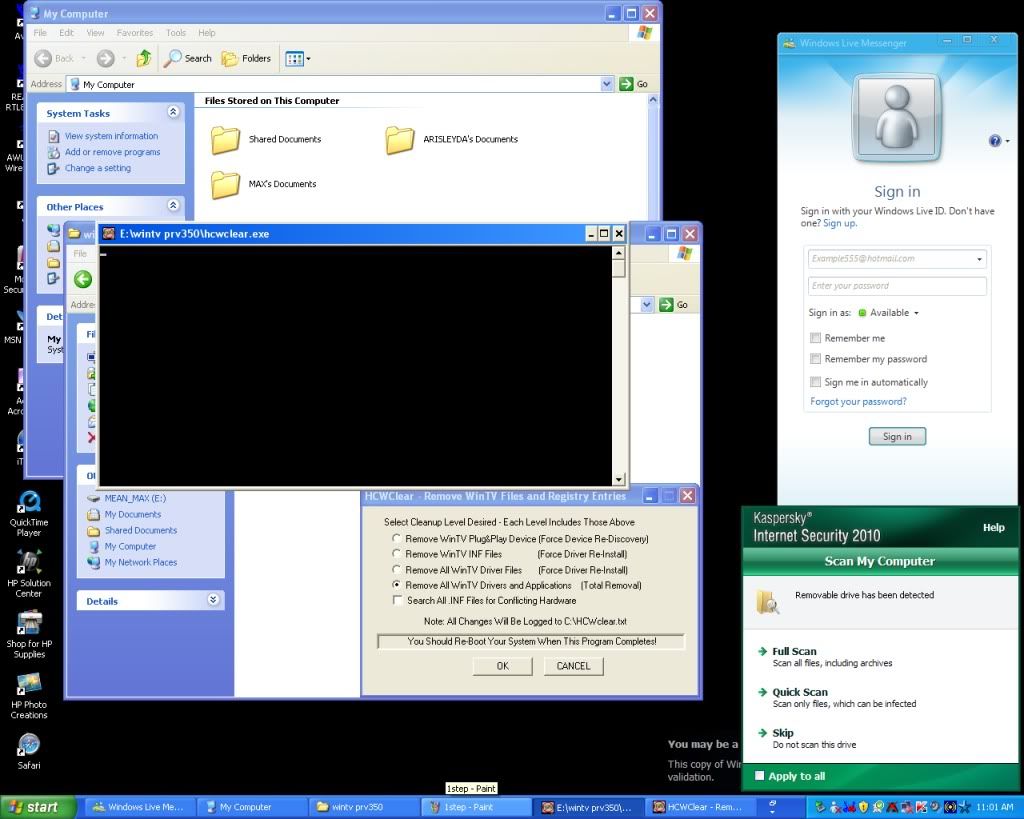Image resolution: width=1024 pixels, height=819 pixels.
Task: Check Remember me in Messenger
Action: click(815, 338)
